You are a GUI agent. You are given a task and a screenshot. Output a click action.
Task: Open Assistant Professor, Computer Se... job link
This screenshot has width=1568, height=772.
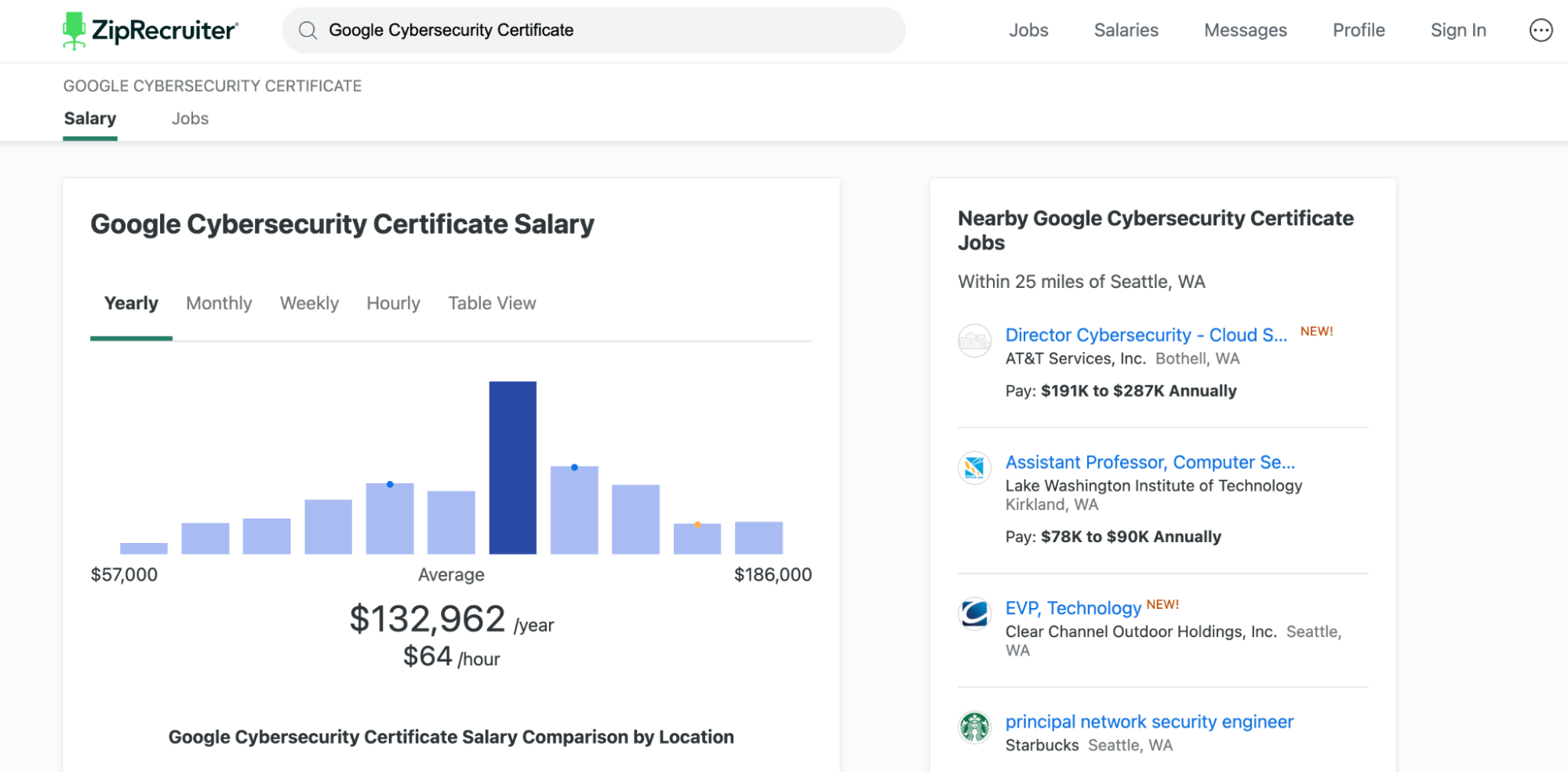(1150, 462)
